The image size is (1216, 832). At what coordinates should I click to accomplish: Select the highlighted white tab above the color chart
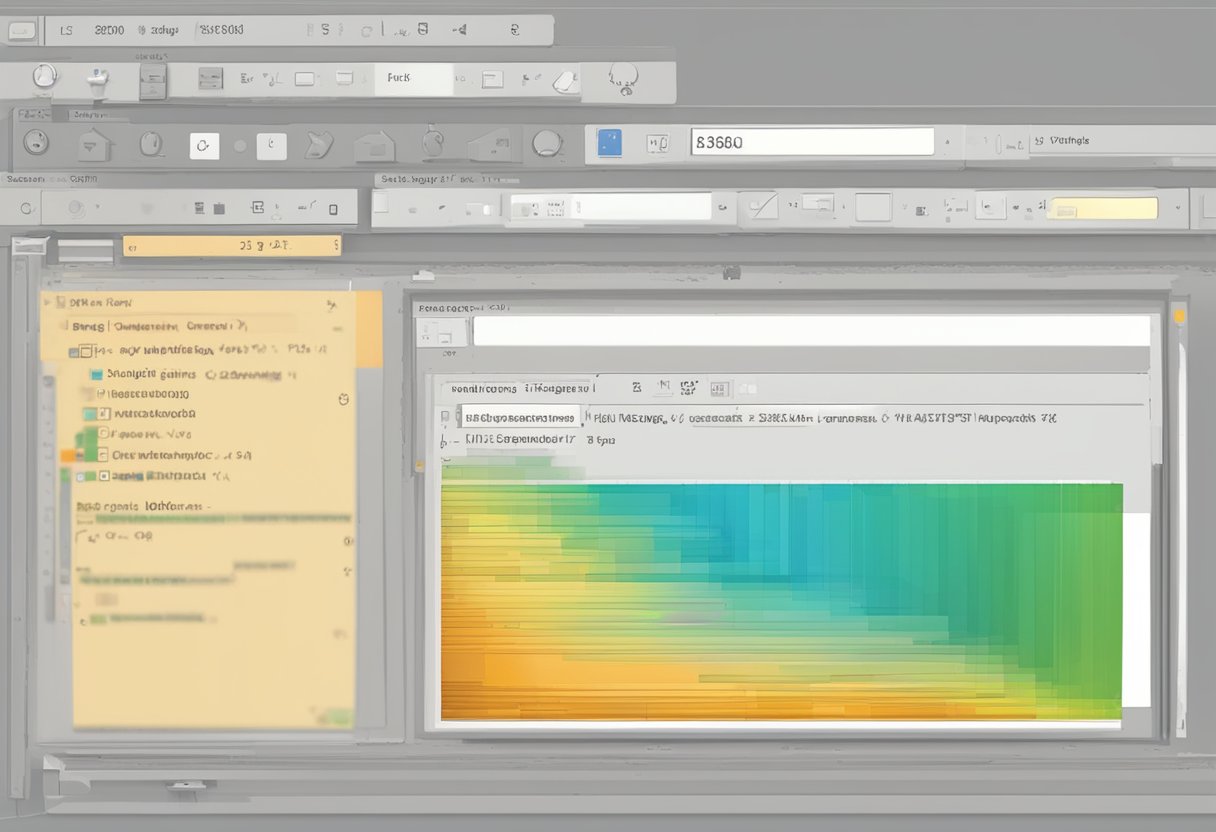519,418
